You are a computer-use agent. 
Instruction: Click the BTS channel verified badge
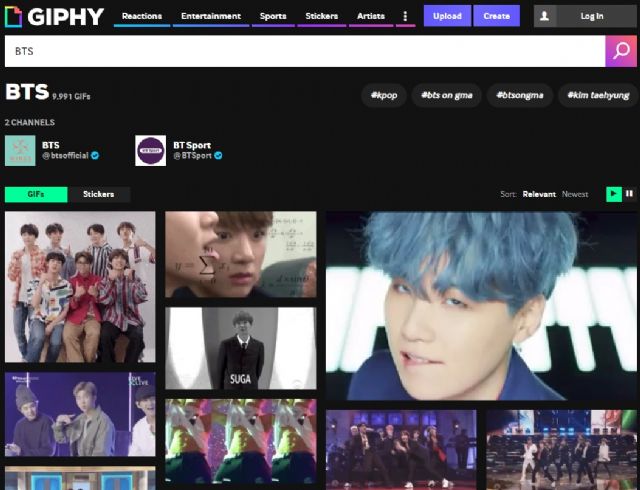coord(95,156)
